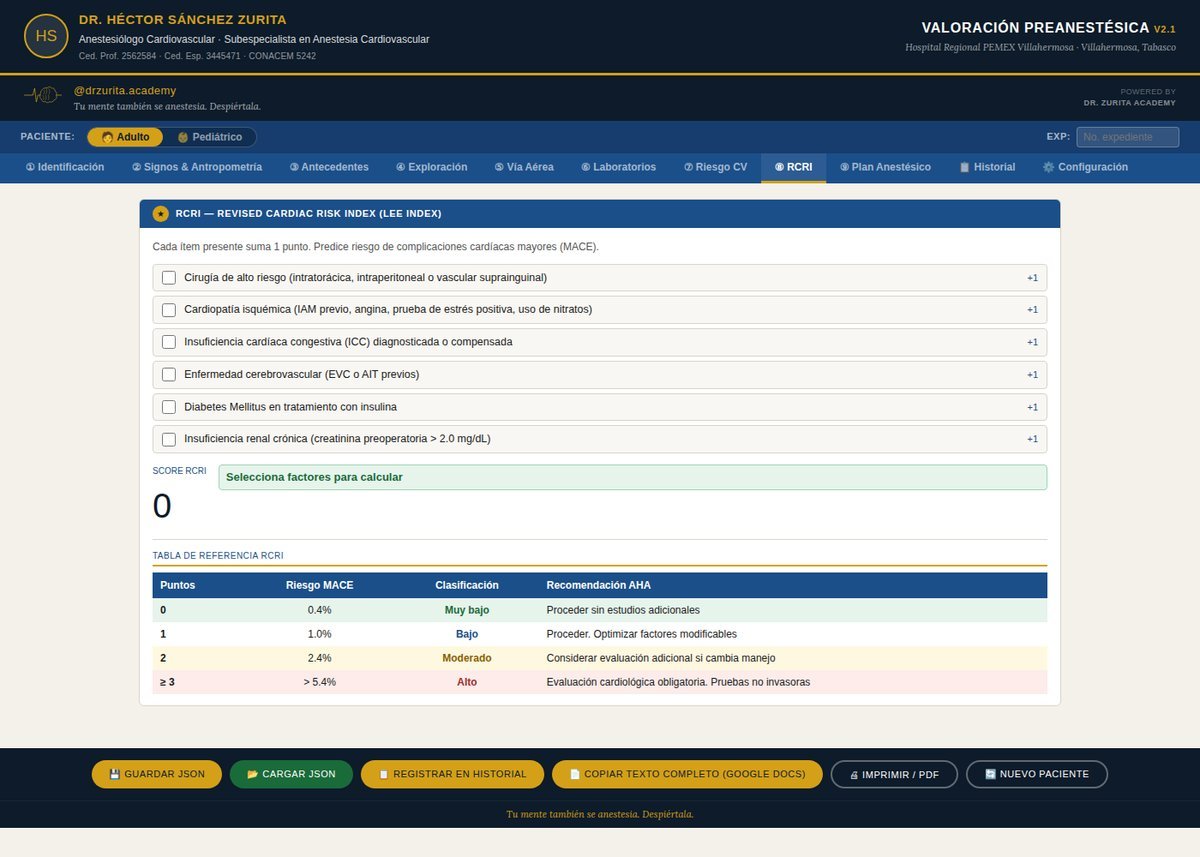Select the active RCRI tab

tap(794, 167)
